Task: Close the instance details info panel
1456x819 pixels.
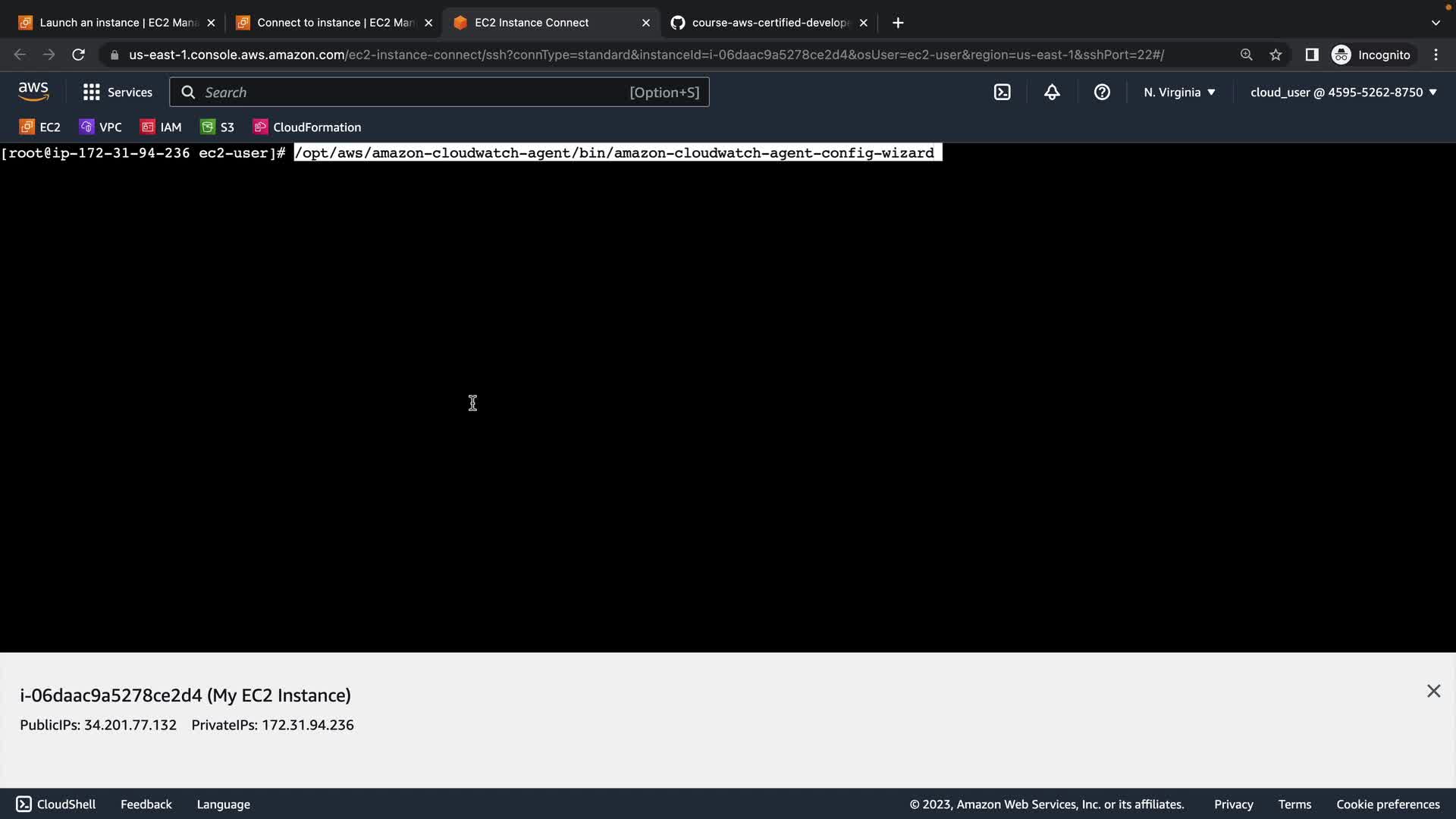Action: pos(1433,691)
